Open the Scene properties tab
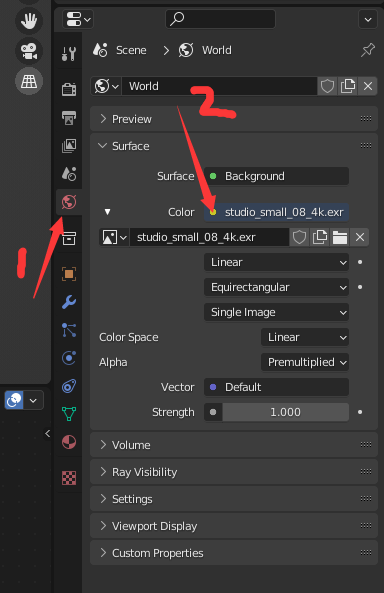The height and width of the screenshot is (593, 384). pyautogui.click(x=69, y=174)
